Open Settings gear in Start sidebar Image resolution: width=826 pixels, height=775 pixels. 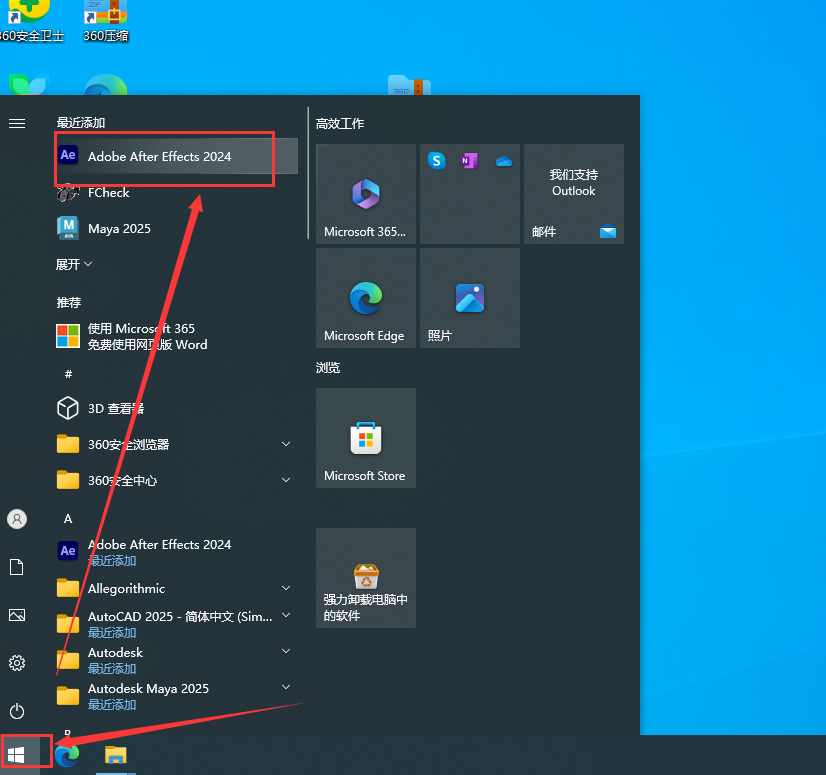17,663
